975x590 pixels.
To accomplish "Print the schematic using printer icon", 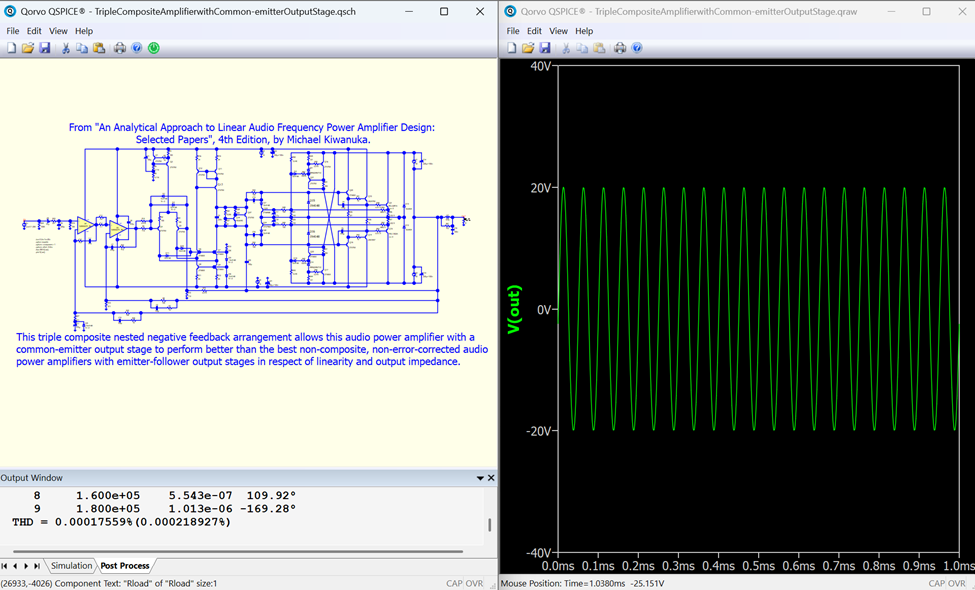I will [120, 48].
